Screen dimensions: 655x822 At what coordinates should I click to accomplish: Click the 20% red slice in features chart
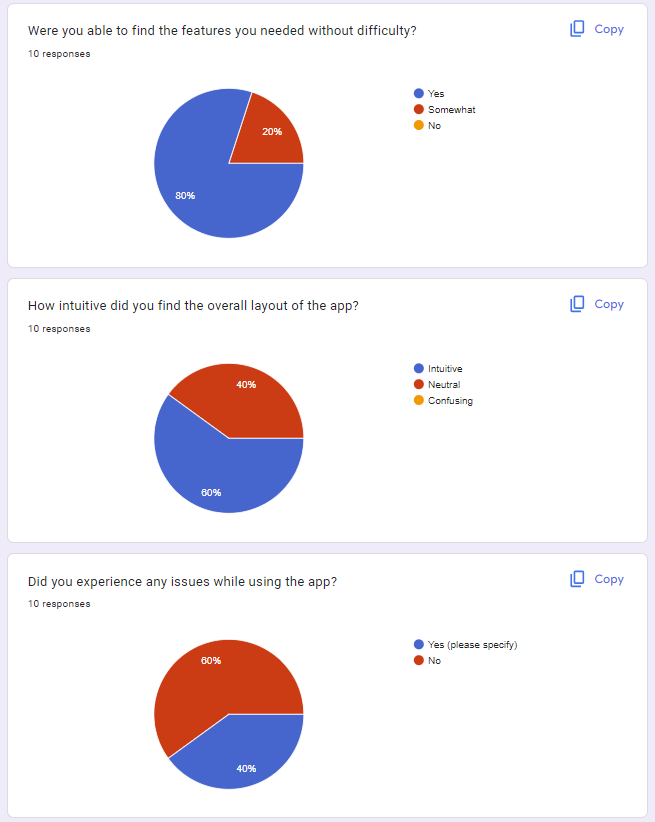pyautogui.click(x=270, y=135)
